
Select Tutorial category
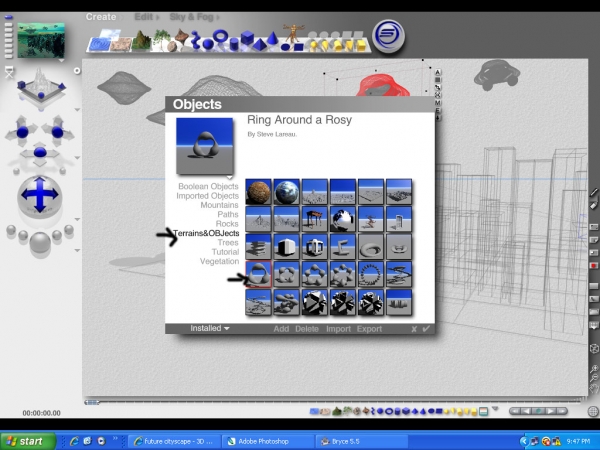225,252
